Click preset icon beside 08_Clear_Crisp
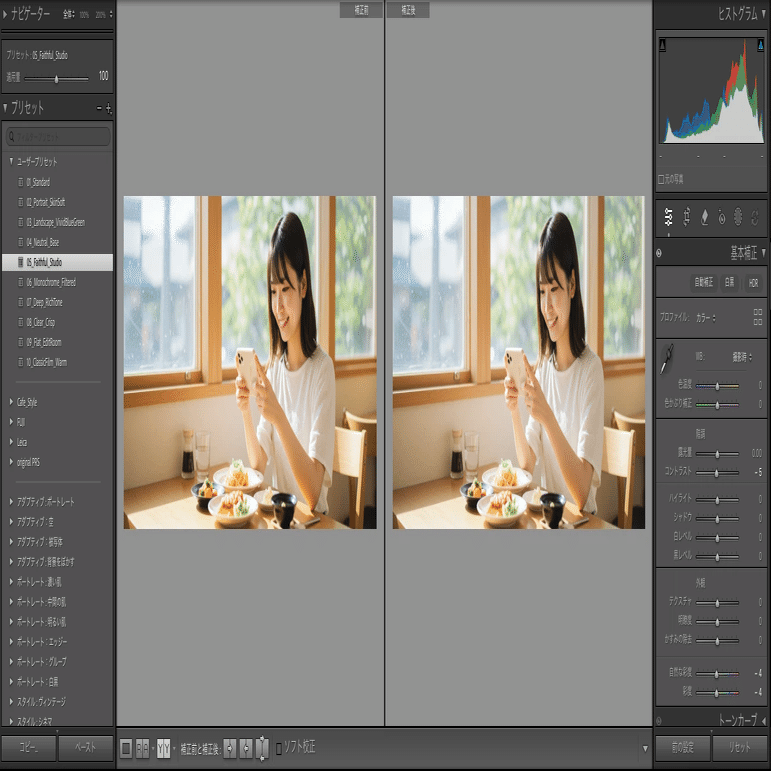Image resolution: width=771 pixels, height=771 pixels. coord(21,323)
